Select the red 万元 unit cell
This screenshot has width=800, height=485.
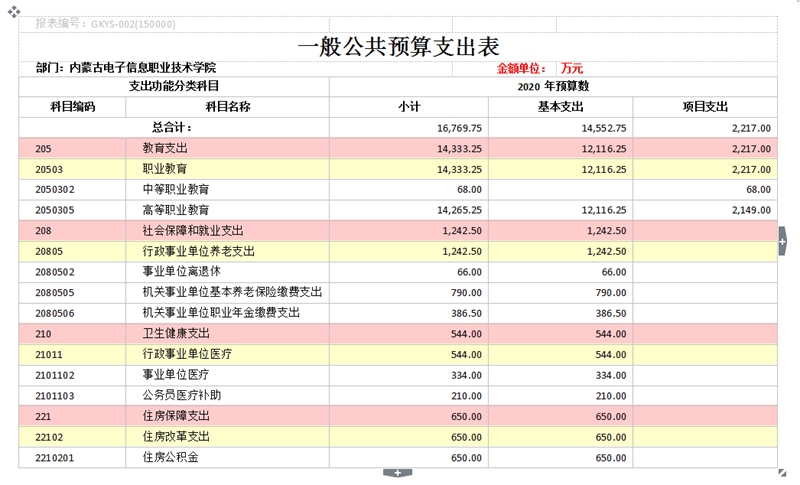(x=572, y=68)
